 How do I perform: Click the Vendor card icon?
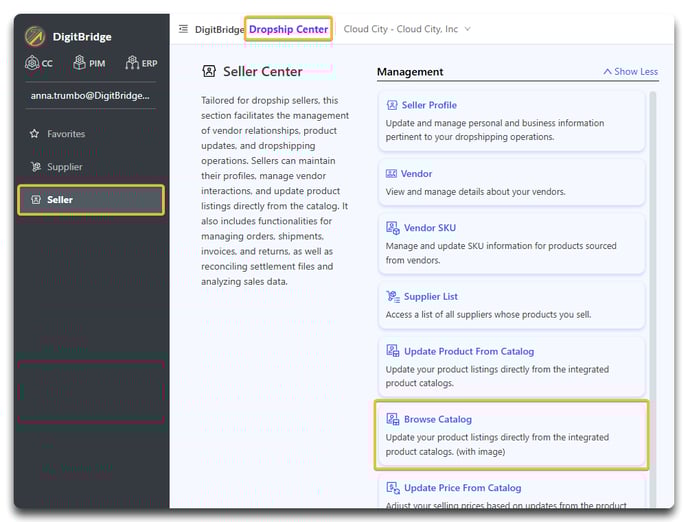(391, 173)
